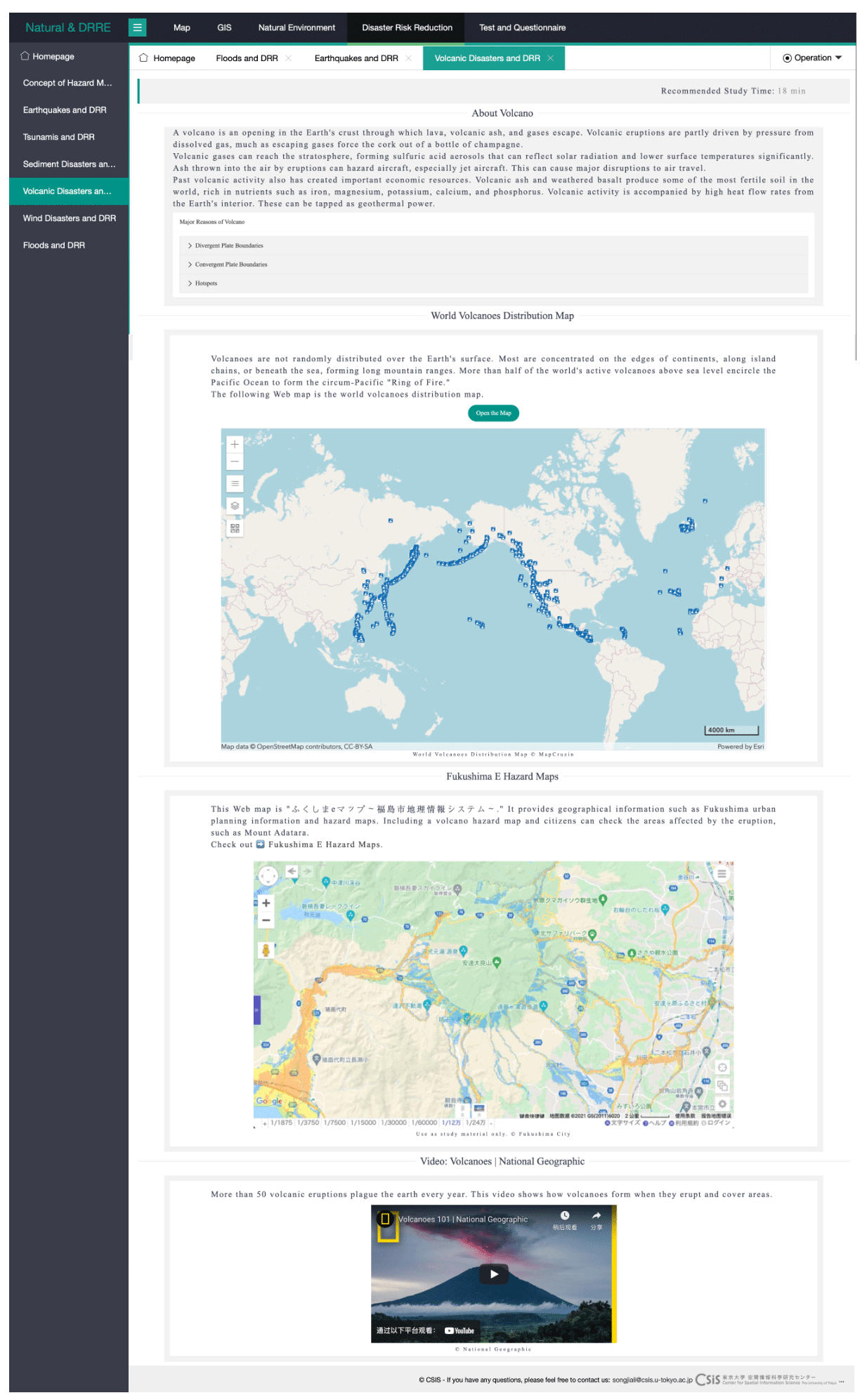Image resolution: width=867 pixels, height=1400 pixels.
Task: Open basemap gallery grid icon on volcano map
Action: point(235,528)
